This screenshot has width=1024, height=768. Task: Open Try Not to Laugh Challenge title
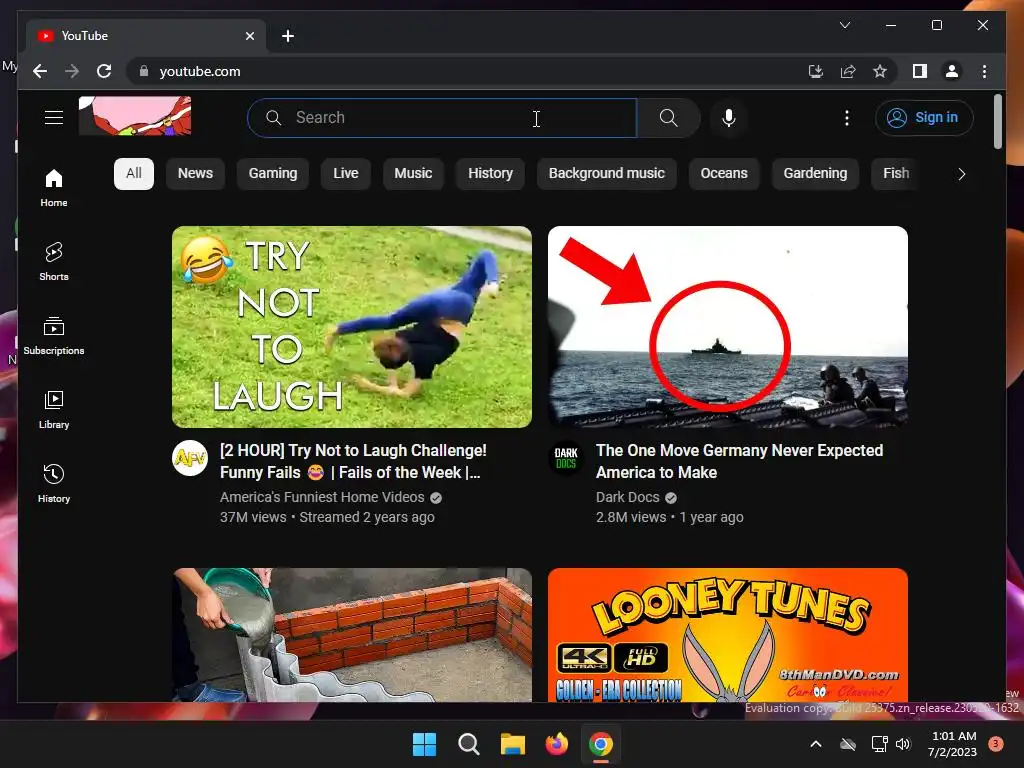point(353,461)
